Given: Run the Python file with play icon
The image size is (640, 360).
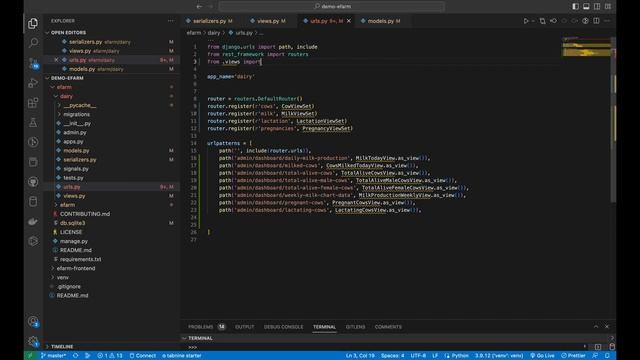Looking at the screenshot, I should (x=526, y=21).
